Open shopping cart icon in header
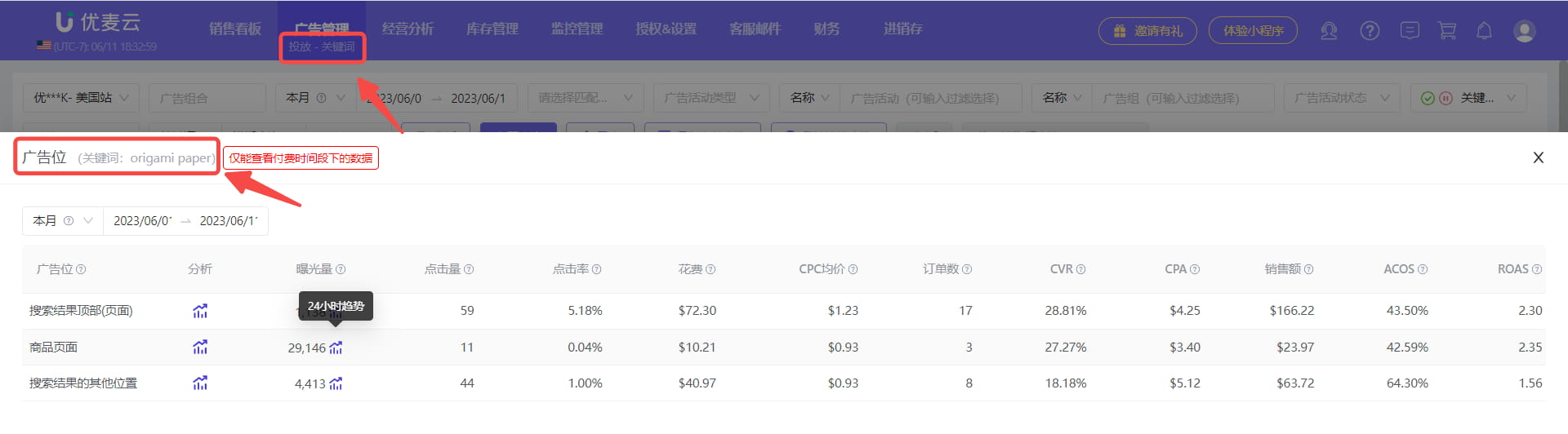The image size is (1568, 434). (1447, 31)
